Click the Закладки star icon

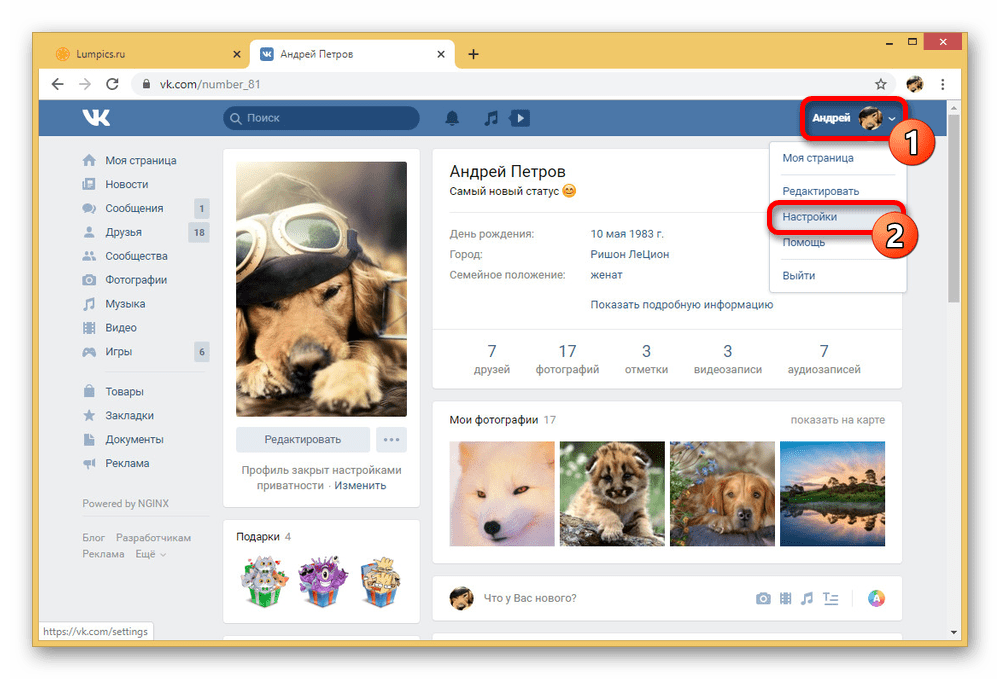click(x=89, y=415)
